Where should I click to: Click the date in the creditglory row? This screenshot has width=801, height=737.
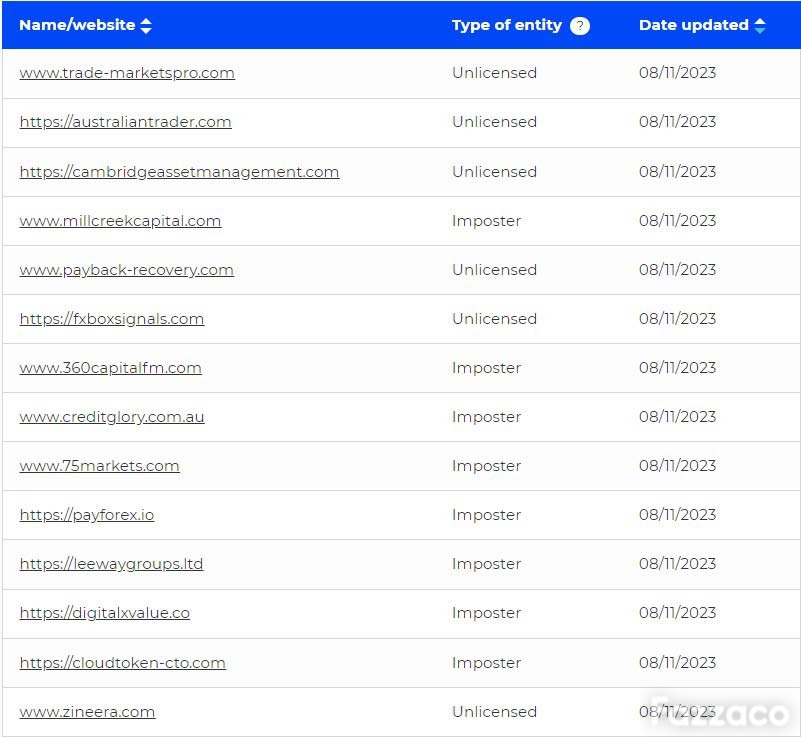[x=677, y=417]
